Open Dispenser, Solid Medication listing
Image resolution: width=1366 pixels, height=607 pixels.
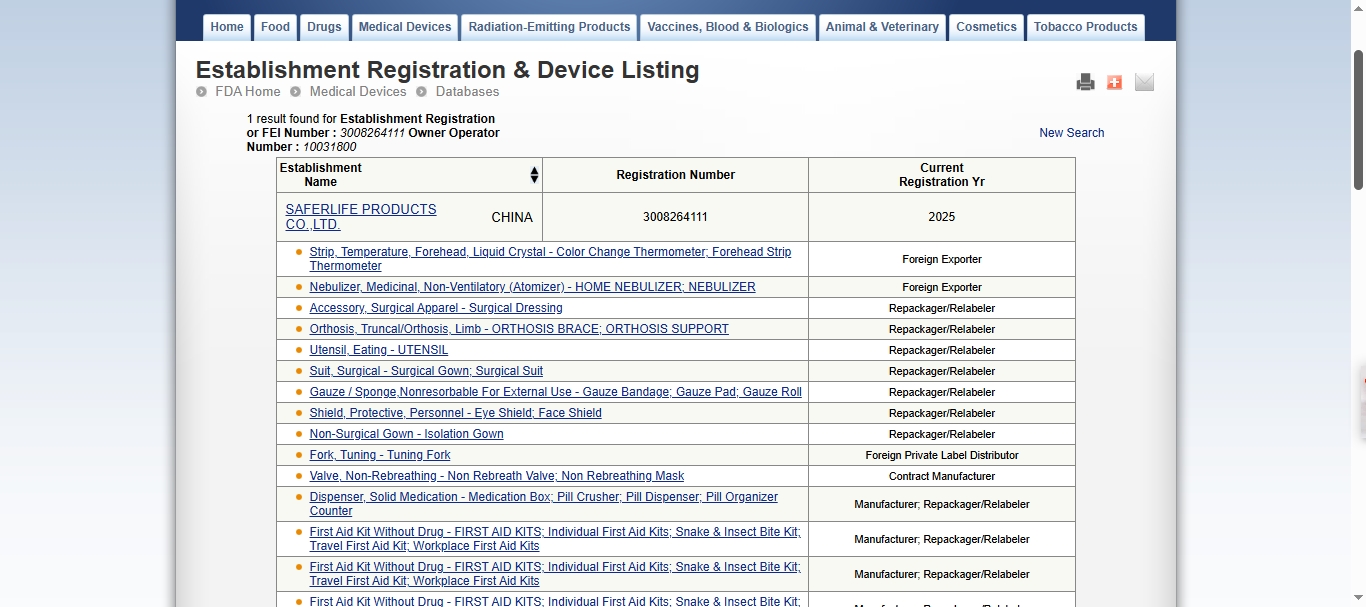tap(543, 504)
